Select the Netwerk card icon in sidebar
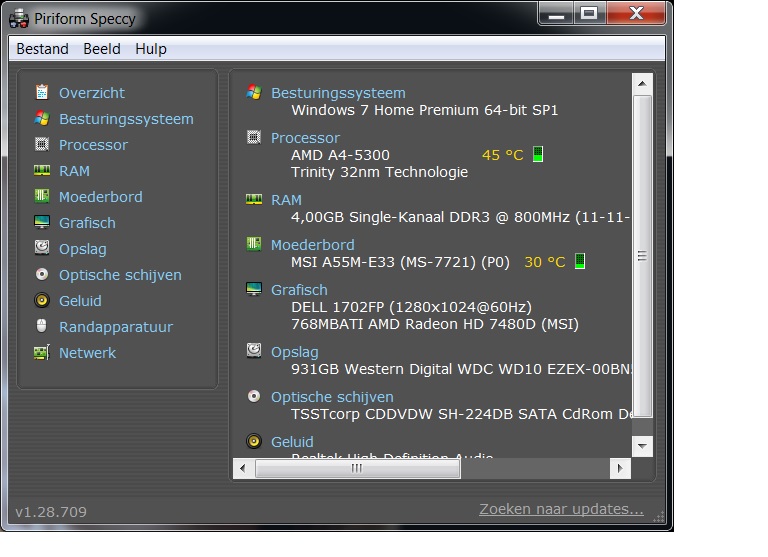Viewport: 768px width, 557px height. [x=42, y=352]
